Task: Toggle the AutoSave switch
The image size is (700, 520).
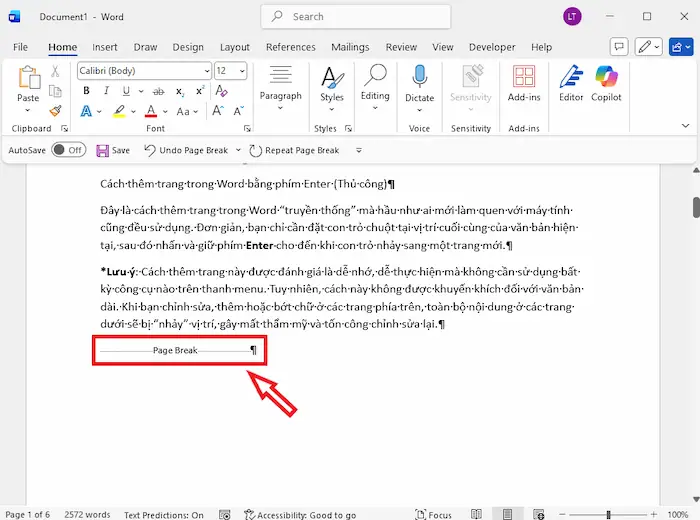Action: [69, 150]
